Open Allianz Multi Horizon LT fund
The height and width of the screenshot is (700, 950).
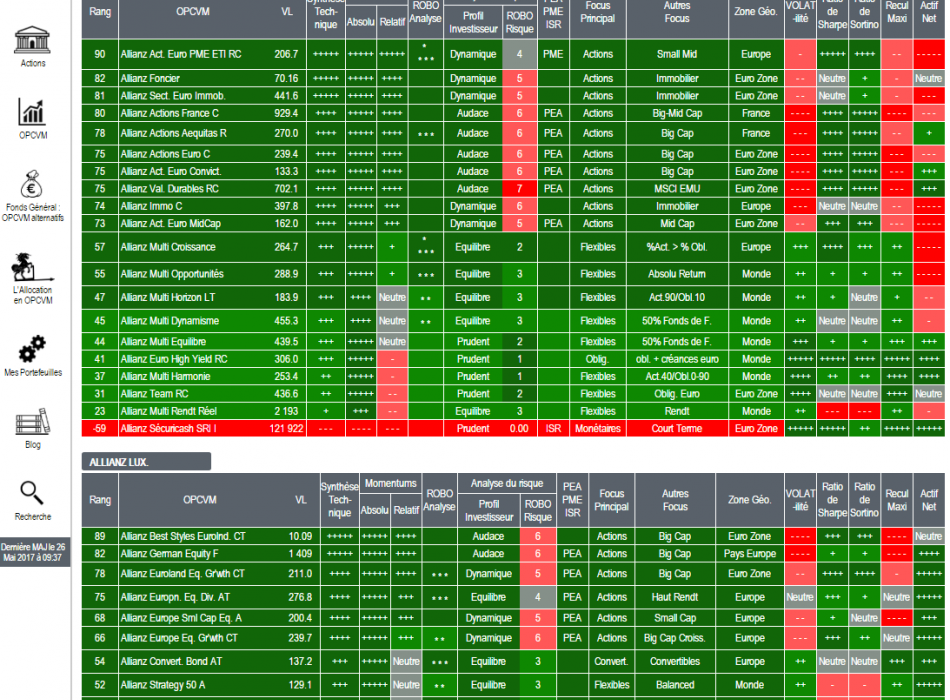tap(168, 298)
